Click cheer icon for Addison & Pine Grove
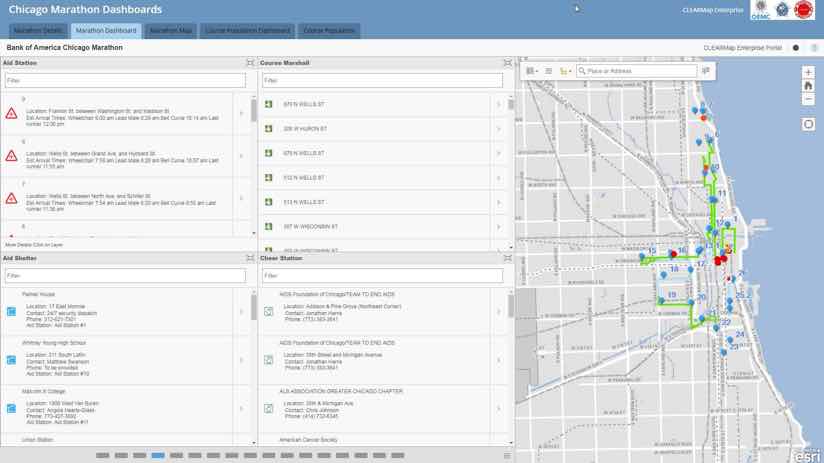 pos(269,312)
